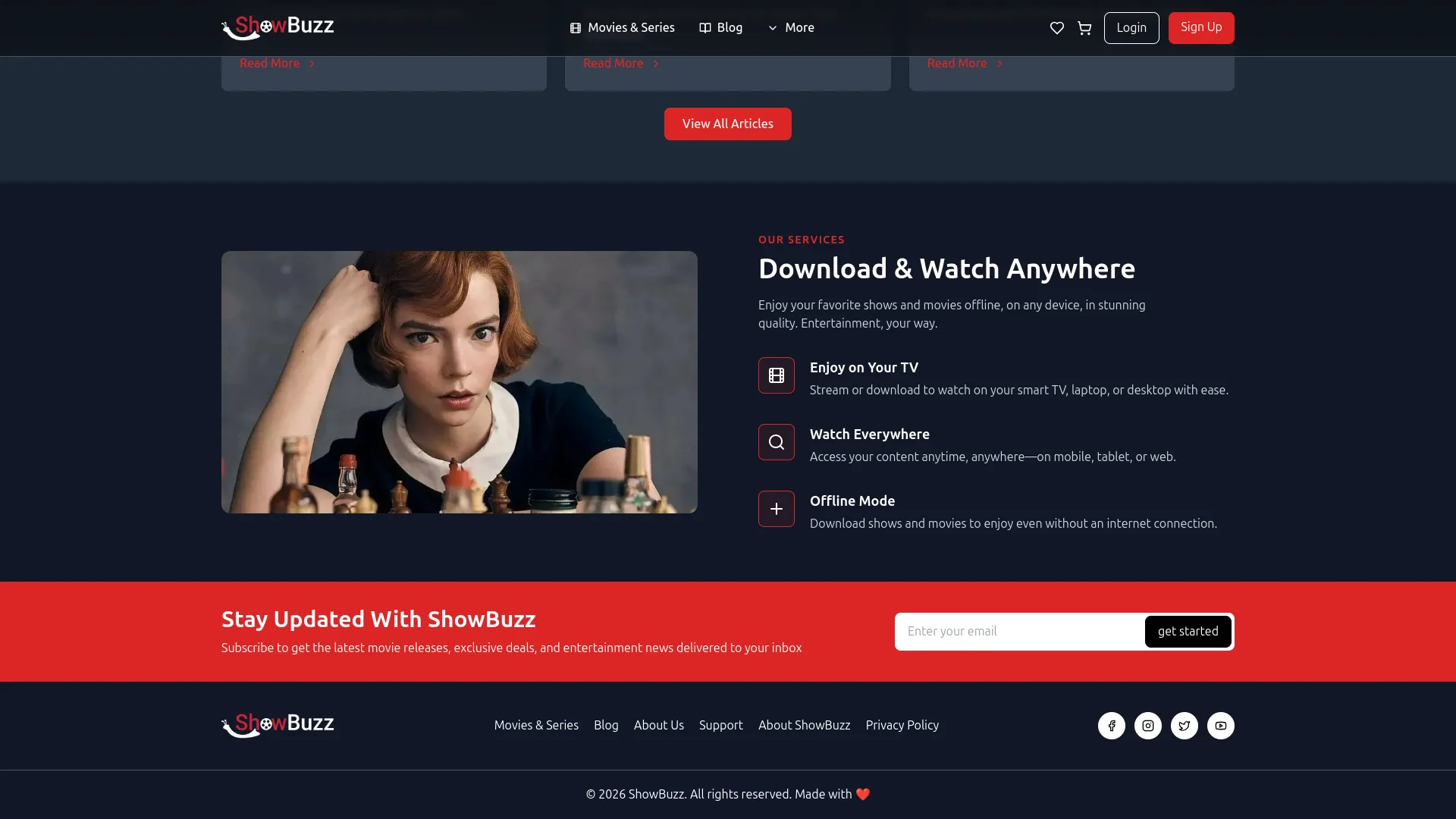Click the Offline Mode plus icon
This screenshot has height=819, width=1456.
pyautogui.click(x=776, y=509)
